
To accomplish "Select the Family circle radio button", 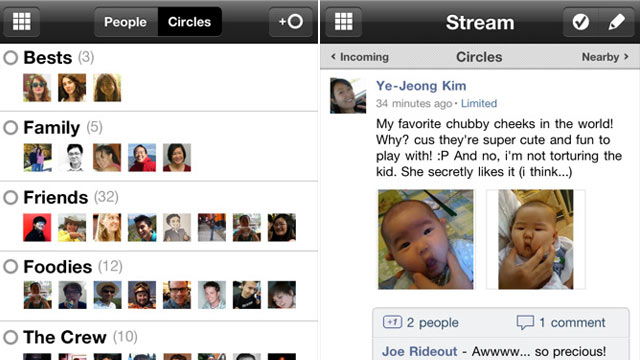I will (11, 127).
